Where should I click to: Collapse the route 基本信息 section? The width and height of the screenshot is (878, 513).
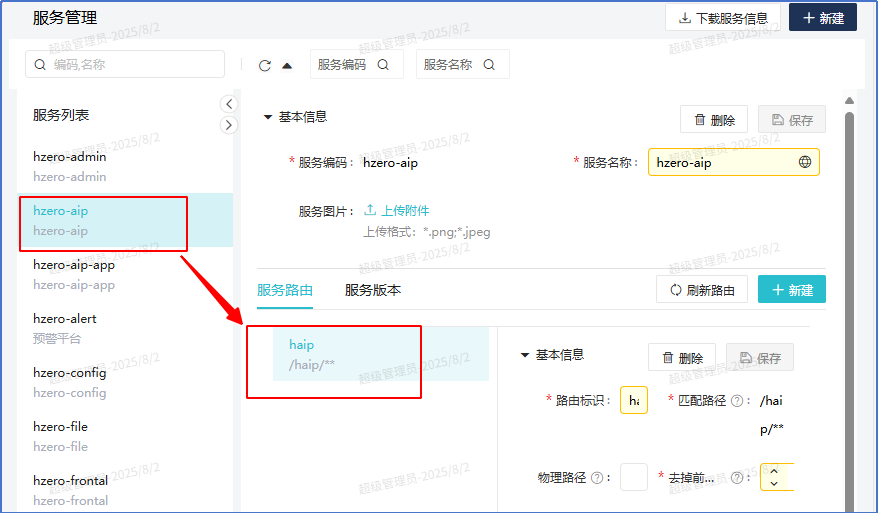click(525, 355)
